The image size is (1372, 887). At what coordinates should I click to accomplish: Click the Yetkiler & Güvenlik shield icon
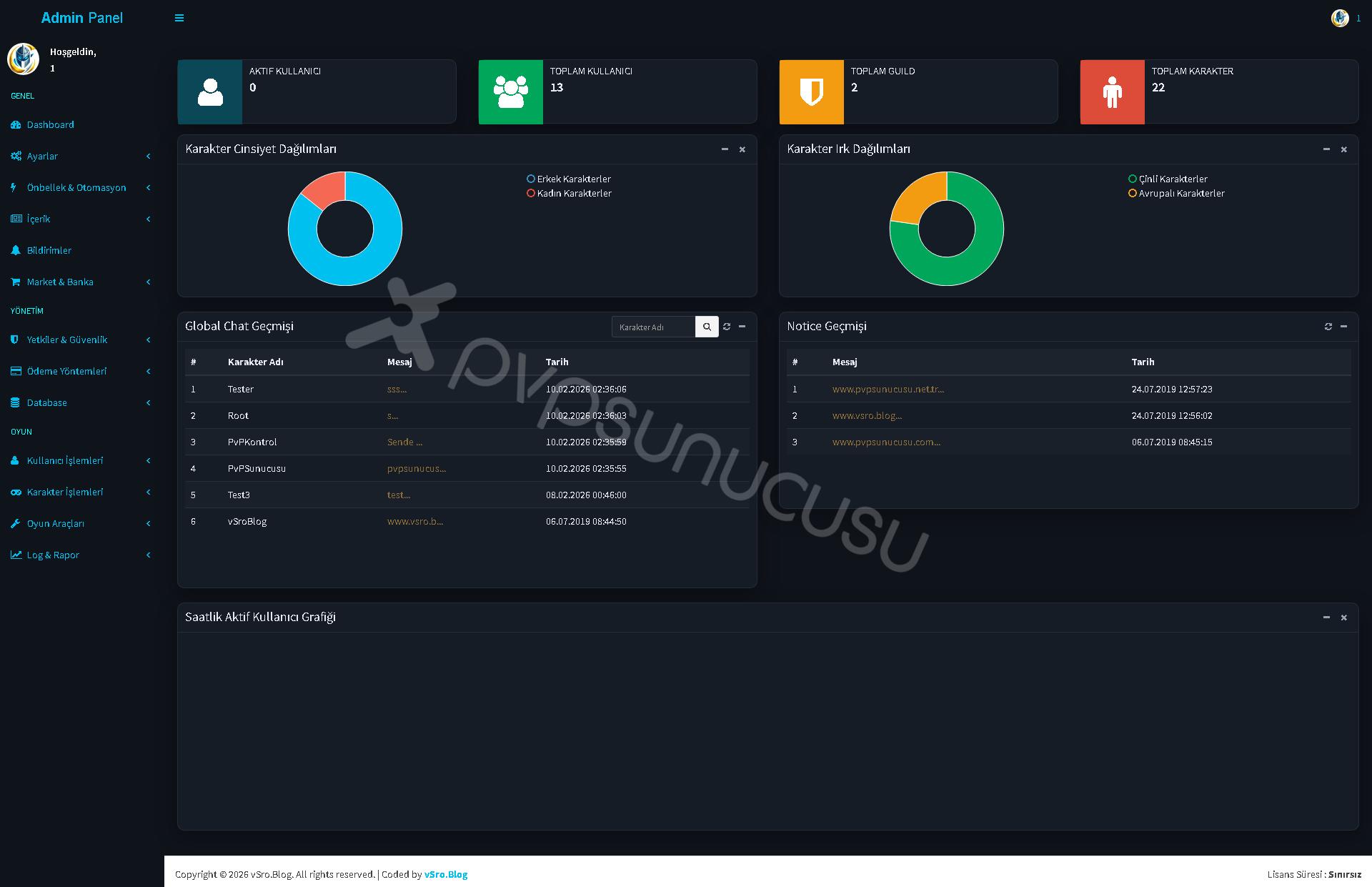pos(14,340)
